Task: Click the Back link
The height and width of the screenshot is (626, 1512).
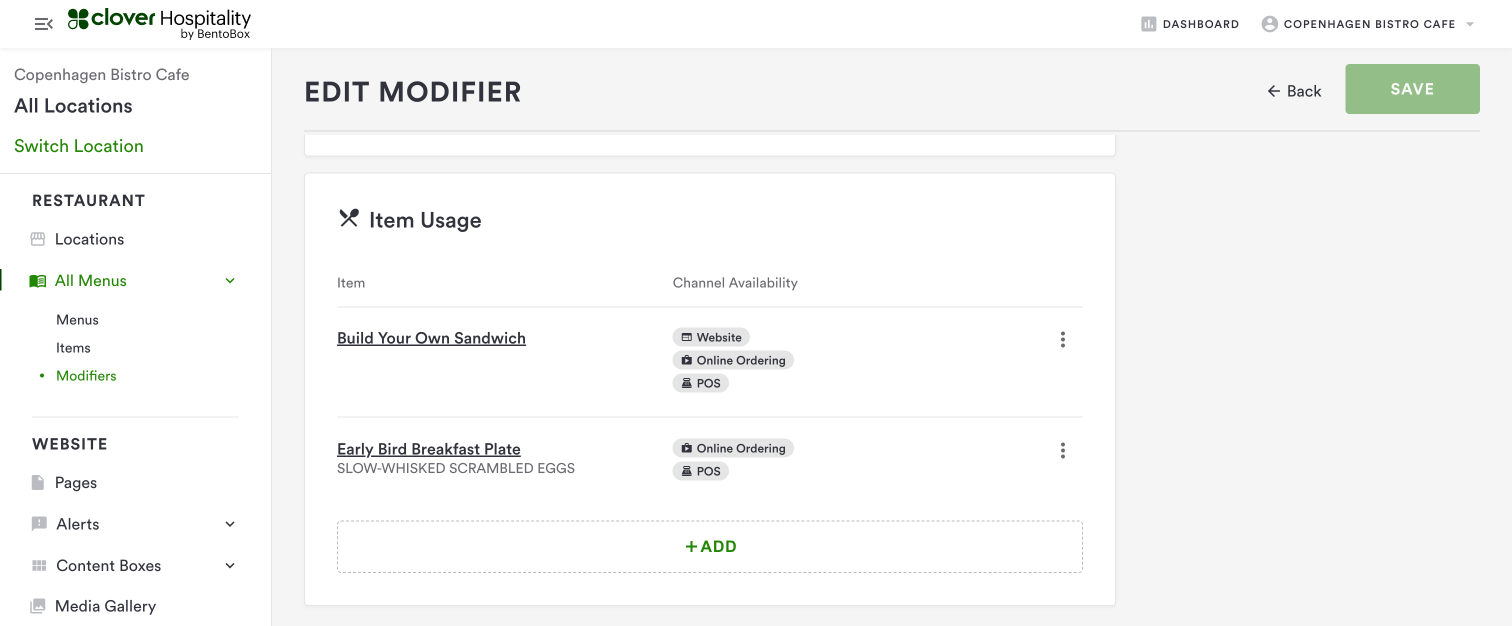Action: coord(1294,91)
